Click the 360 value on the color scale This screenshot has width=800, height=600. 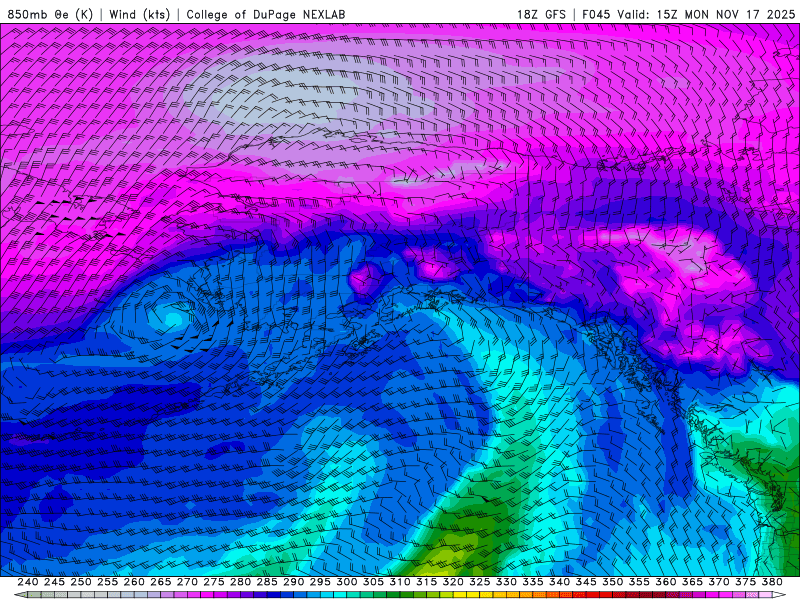(666, 582)
